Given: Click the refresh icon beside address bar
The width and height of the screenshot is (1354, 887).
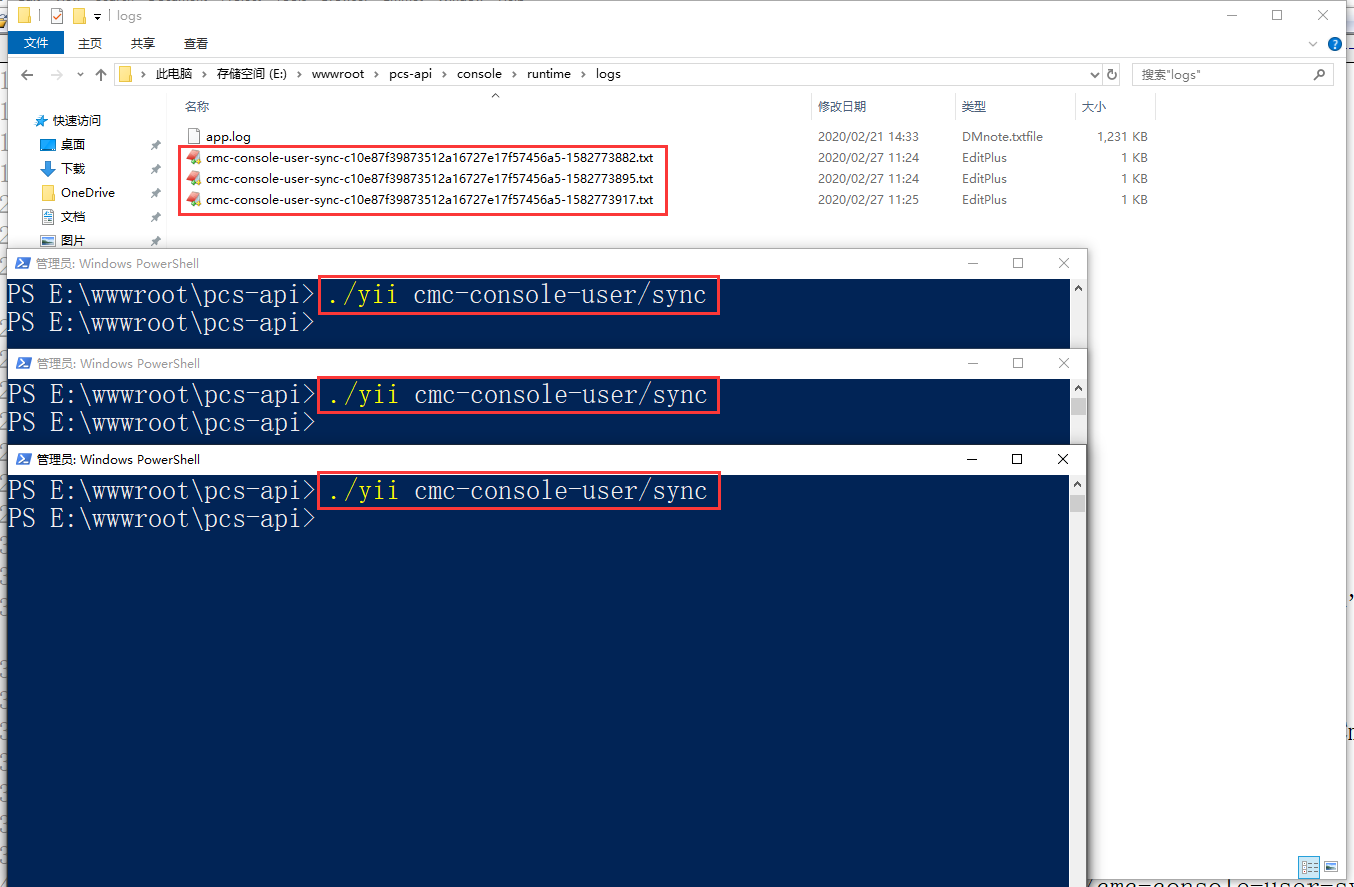Looking at the screenshot, I should point(1111,74).
